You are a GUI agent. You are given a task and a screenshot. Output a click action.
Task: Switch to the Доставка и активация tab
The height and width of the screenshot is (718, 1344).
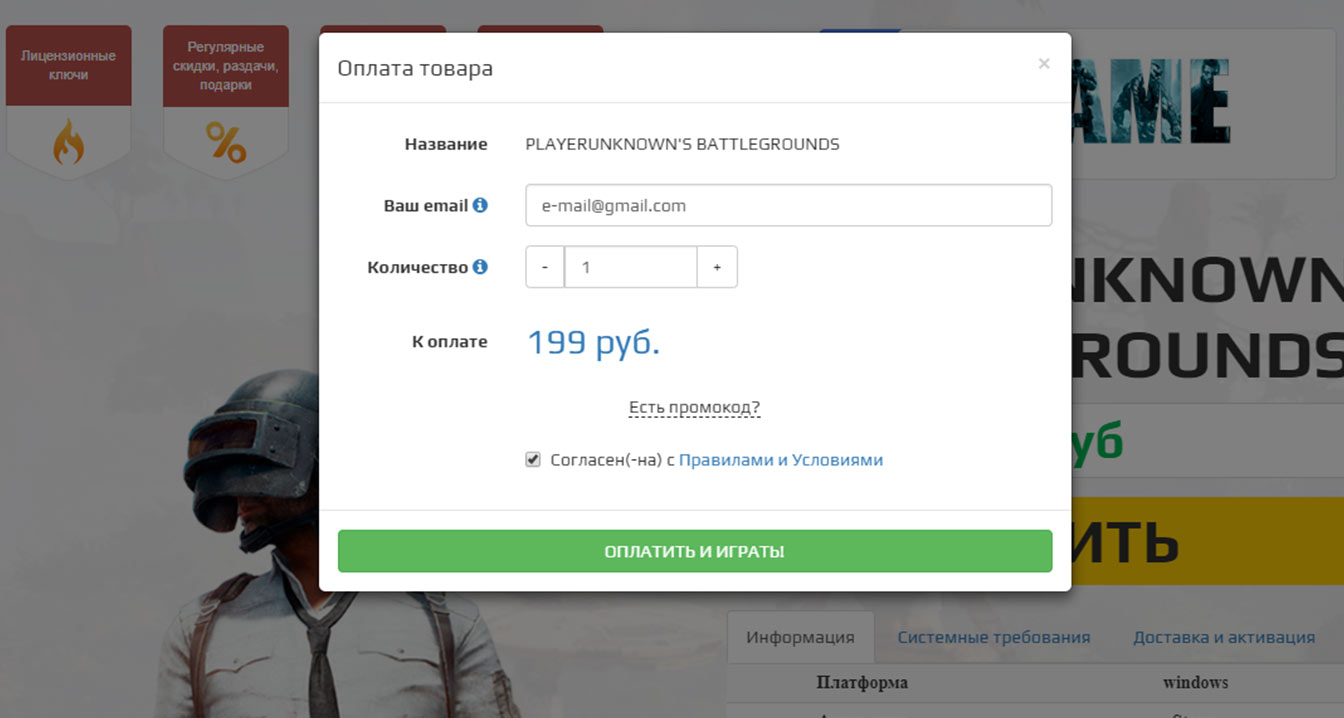pyautogui.click(x=1224, y=637)
